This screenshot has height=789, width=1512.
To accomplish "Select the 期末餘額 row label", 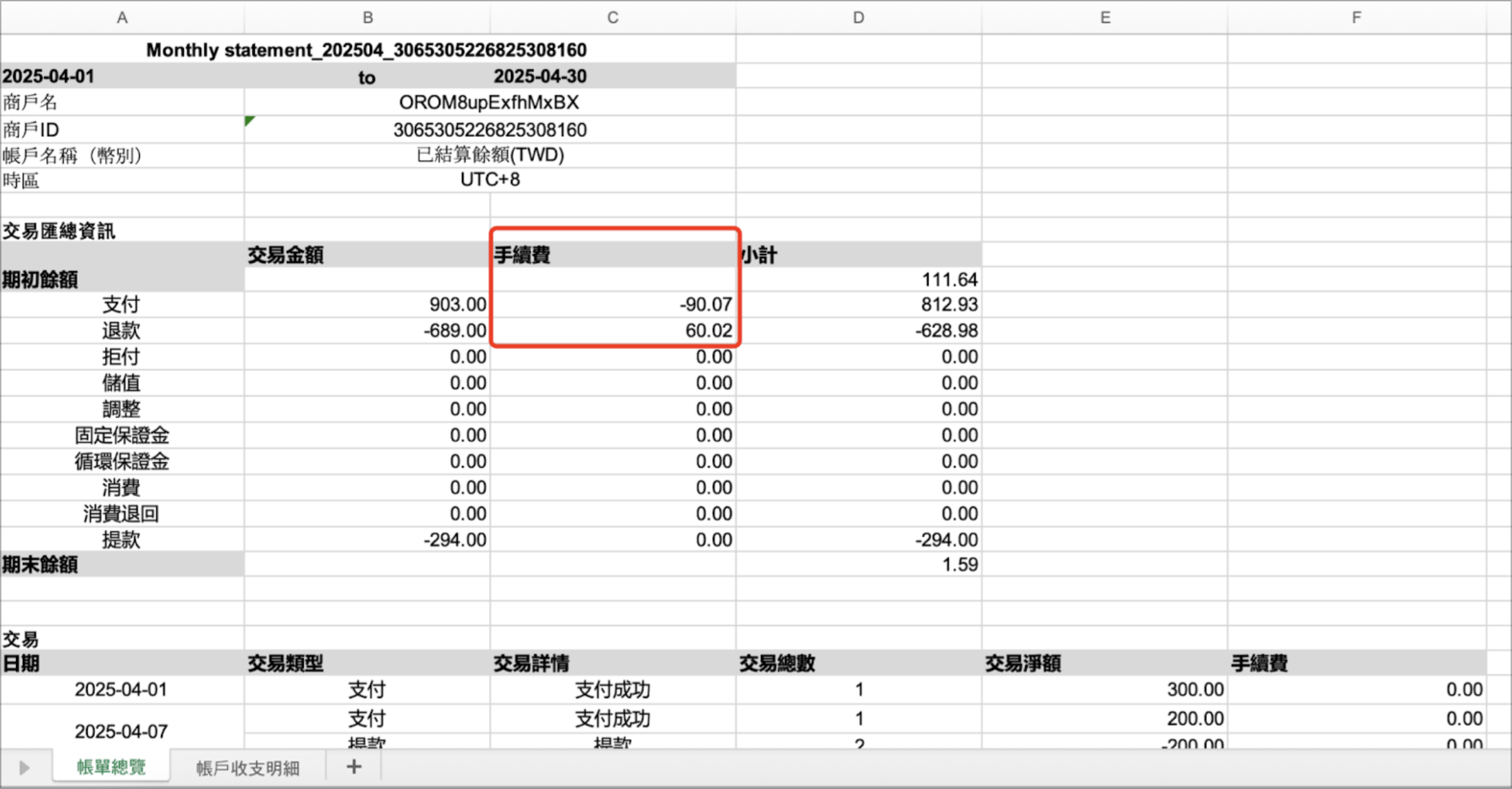I will 122,565.
